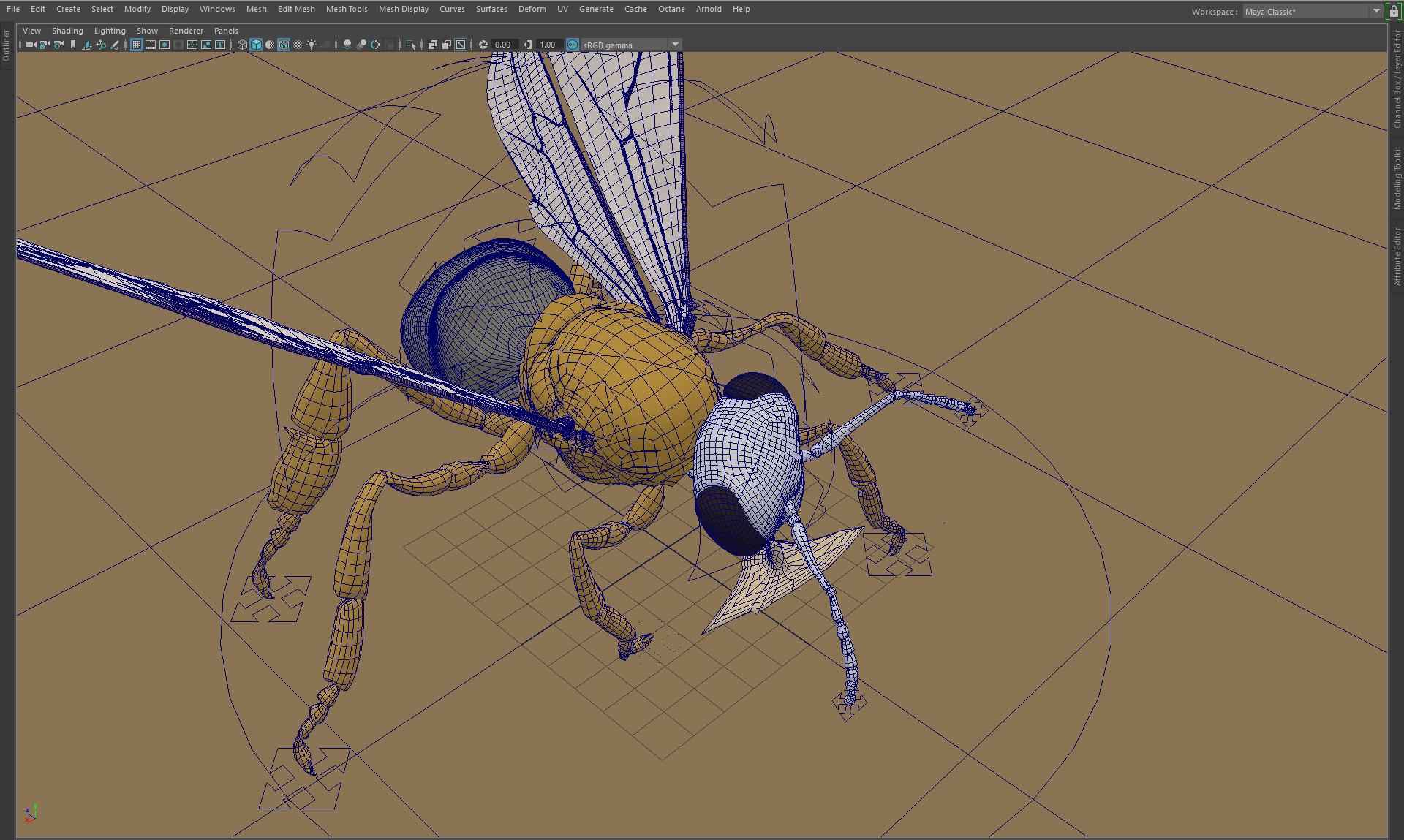The width and height of the screenshot is (1404, 840).
Task: Click the Exposure reset icon
Action: pos(483,45)
